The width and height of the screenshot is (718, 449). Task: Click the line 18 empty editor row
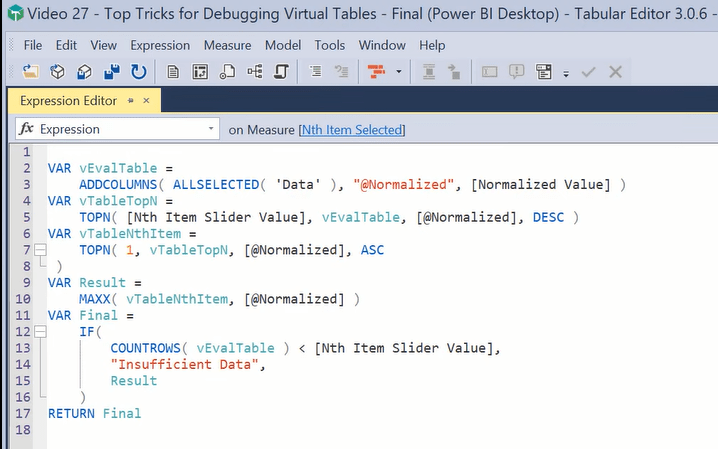[382, 430]
